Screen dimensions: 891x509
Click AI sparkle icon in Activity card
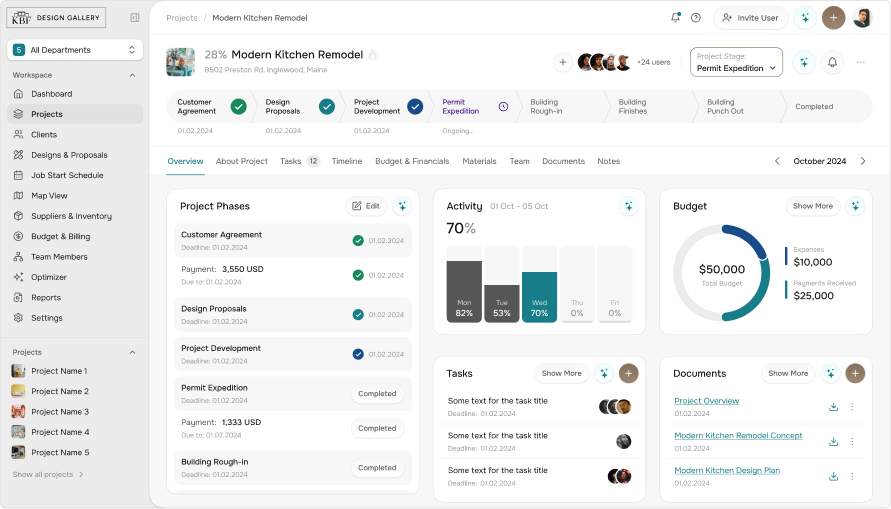coord(628,206)
